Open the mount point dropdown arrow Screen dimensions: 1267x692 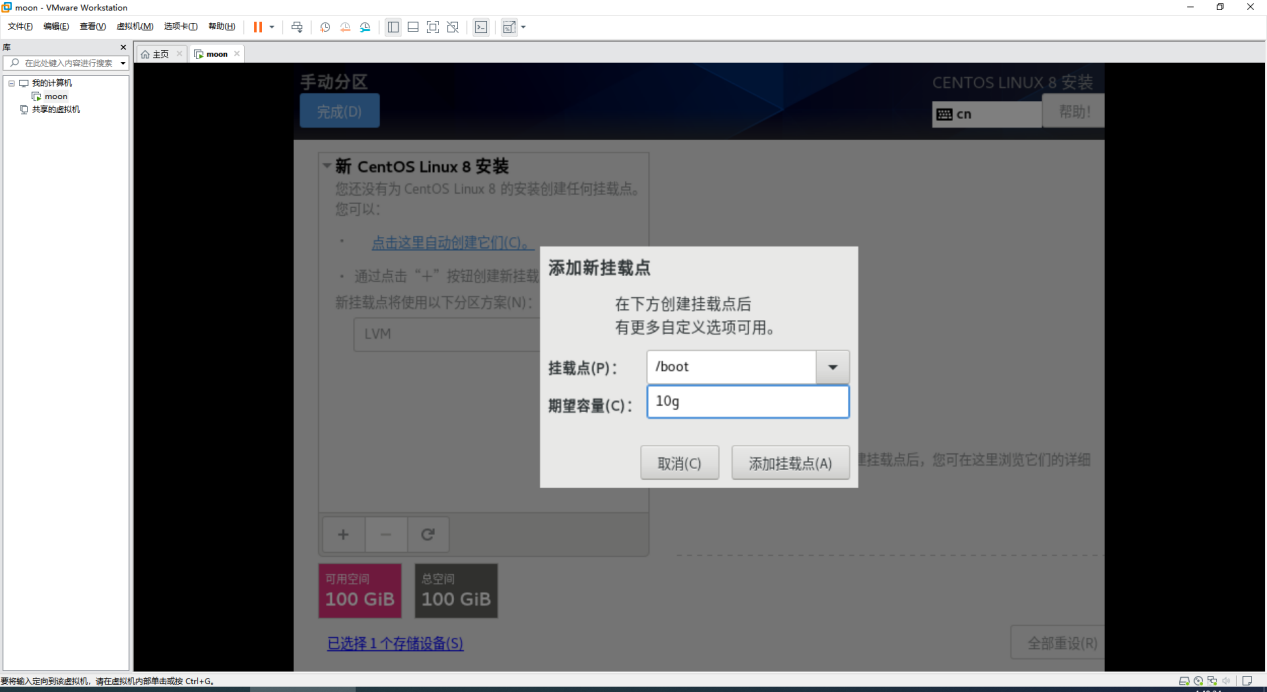pos(833,367)
